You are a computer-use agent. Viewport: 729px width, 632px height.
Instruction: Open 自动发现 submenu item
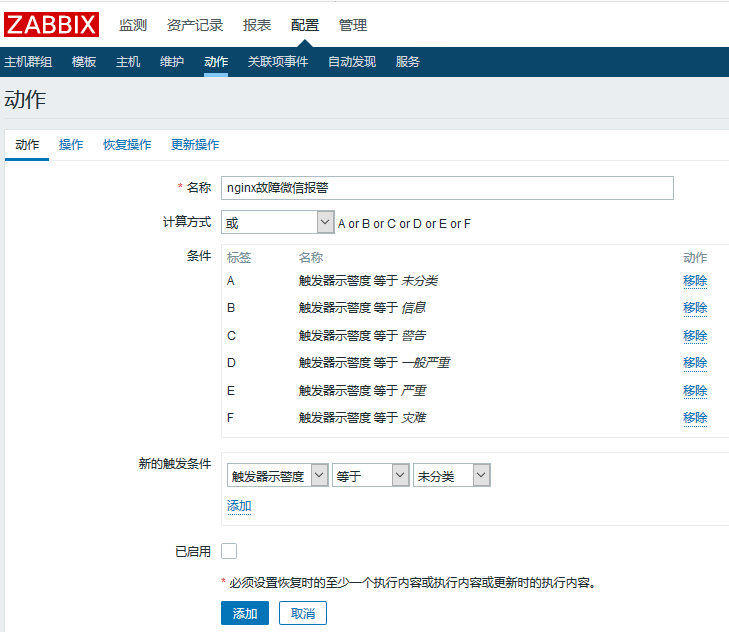pos(352,62)
